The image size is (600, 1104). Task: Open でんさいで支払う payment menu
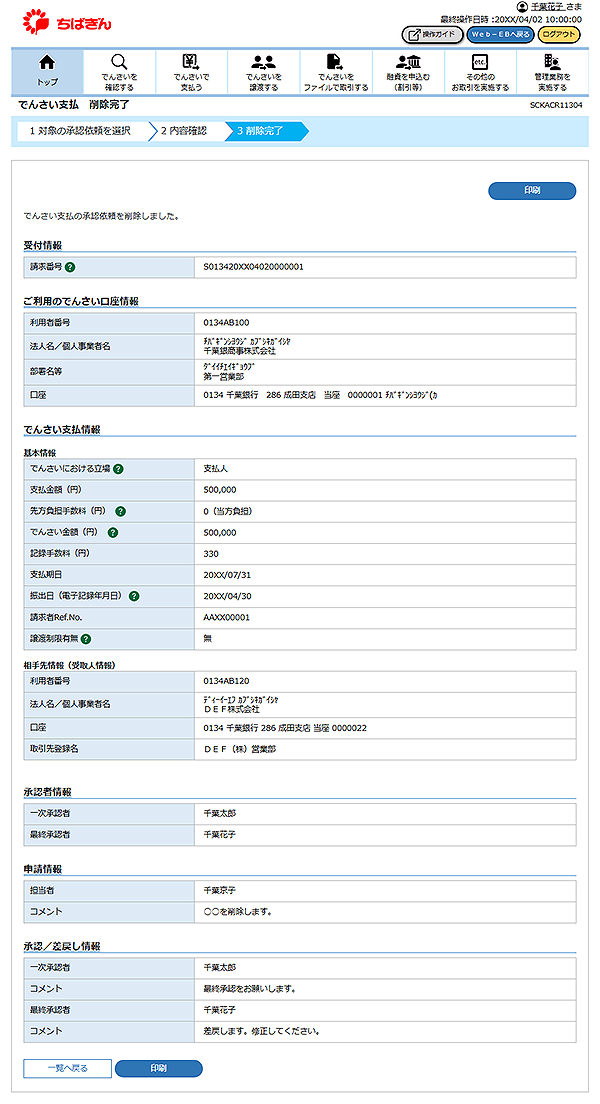(x=191, y=70)
